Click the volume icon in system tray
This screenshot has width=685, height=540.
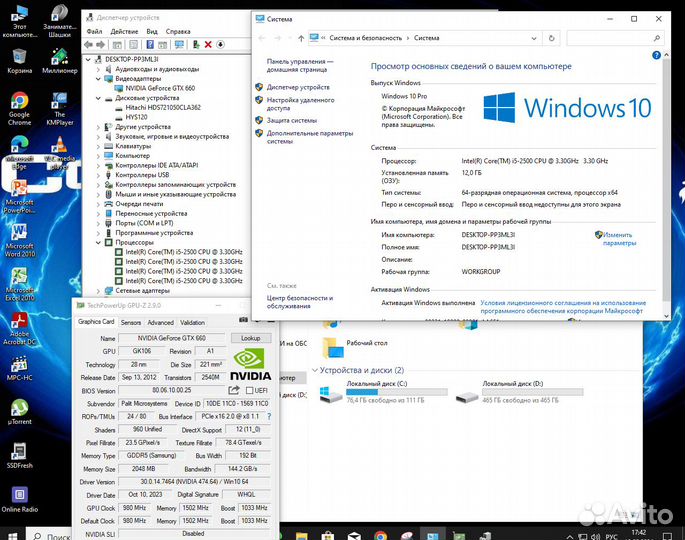(x=595, y=536)
